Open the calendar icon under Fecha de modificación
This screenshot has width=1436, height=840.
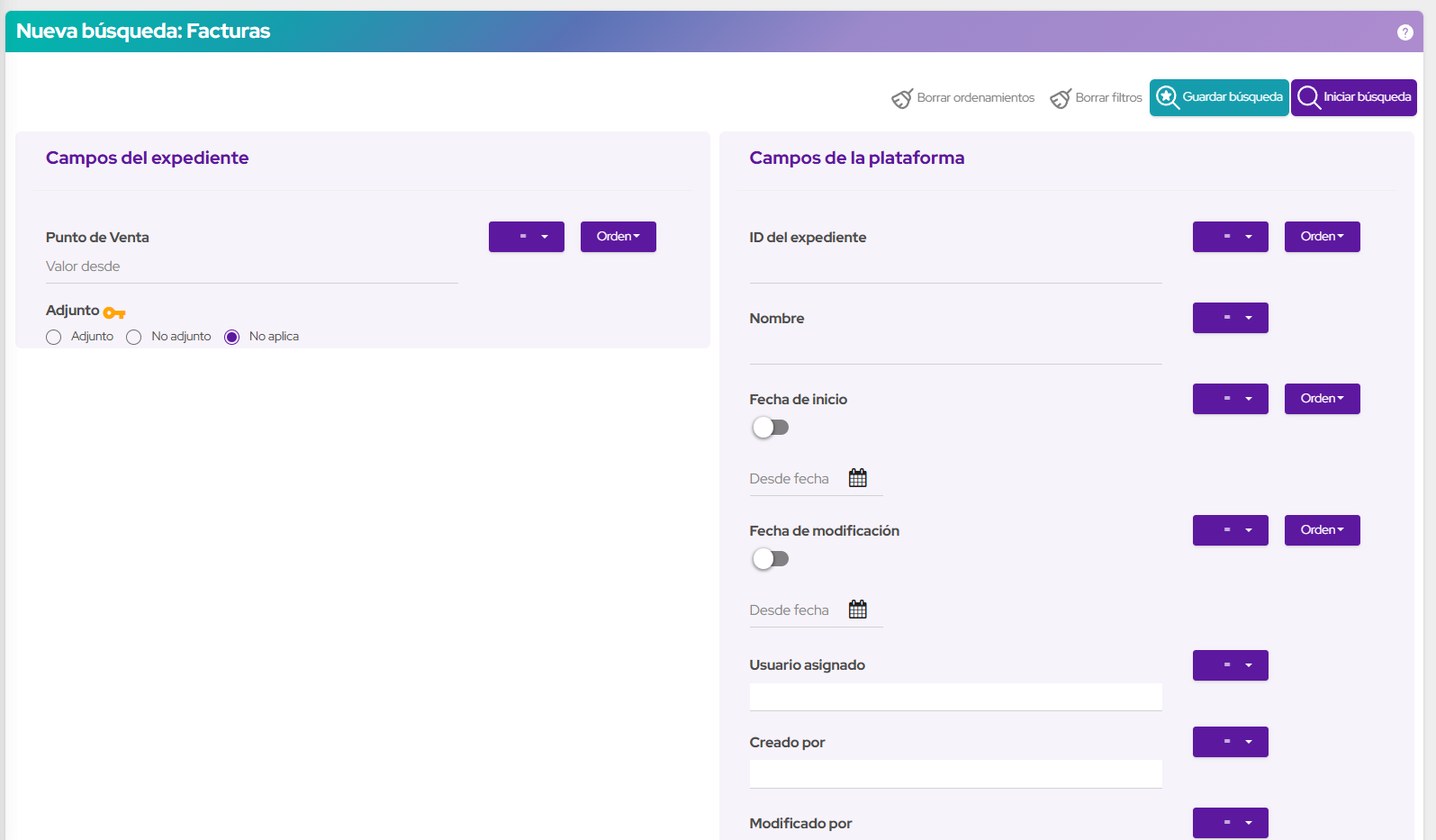(857, 610)
